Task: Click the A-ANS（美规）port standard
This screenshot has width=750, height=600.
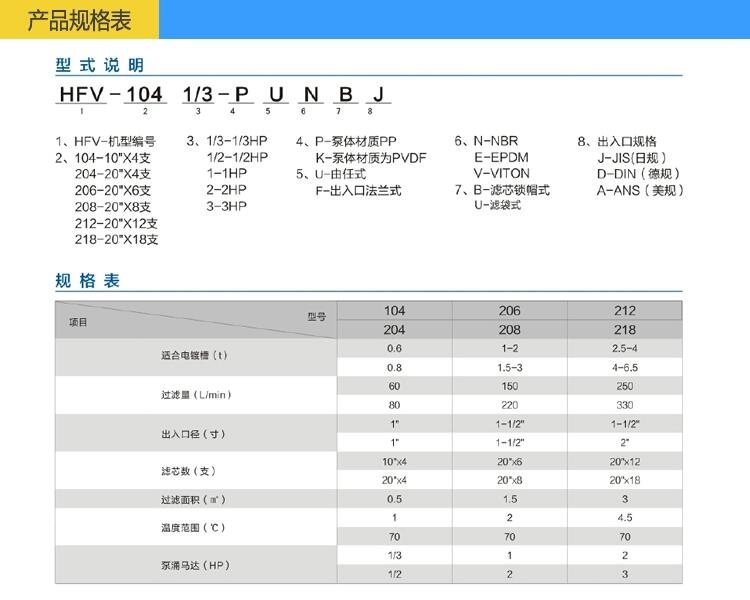Action: [x=640, y=190]
